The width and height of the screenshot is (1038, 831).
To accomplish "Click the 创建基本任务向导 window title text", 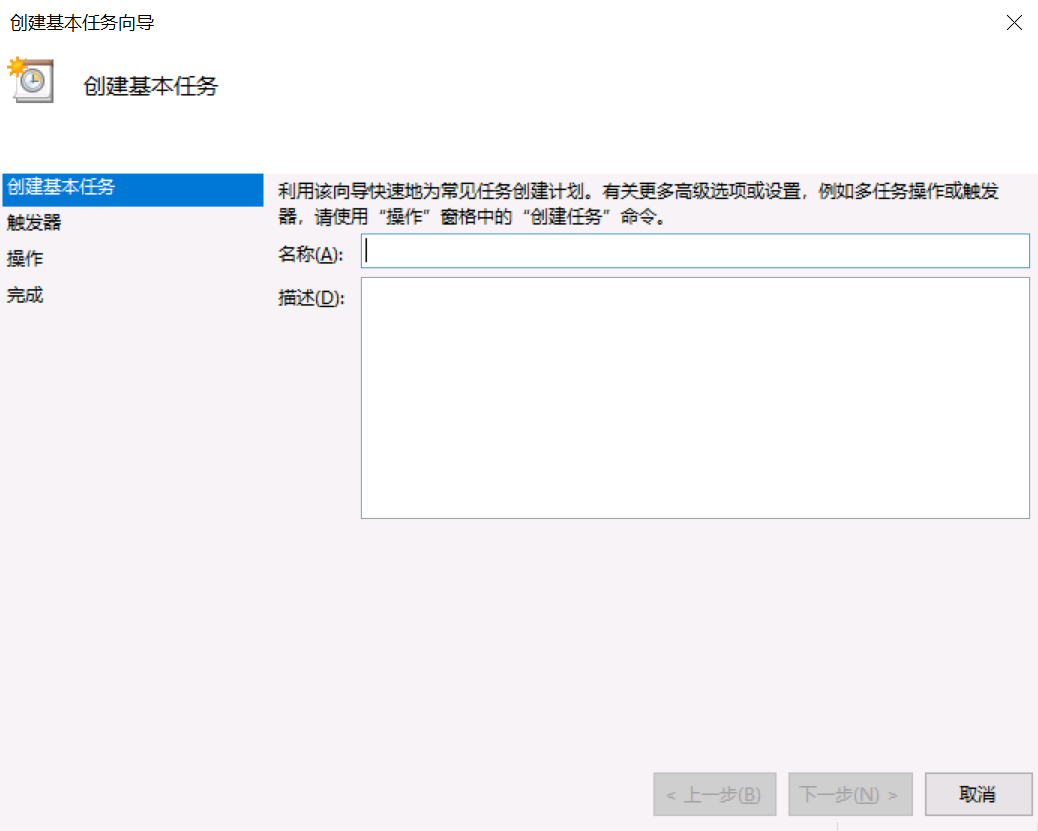I will pos(82,23).
